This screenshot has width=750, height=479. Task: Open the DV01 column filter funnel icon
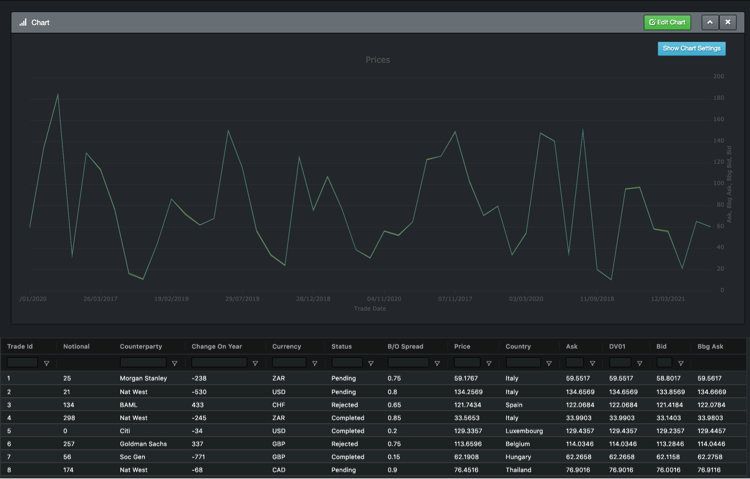pyautogui.click(x=639, y=363)
